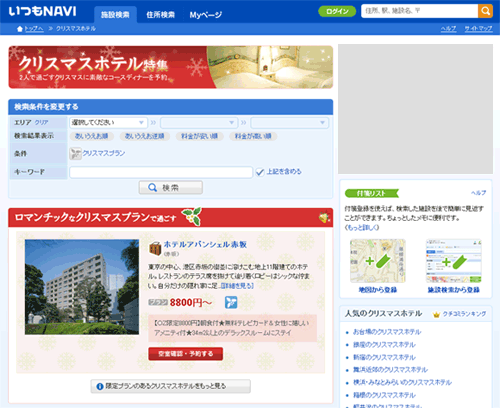The height and width of the screenshot is (408, 500).
Task: Select the あいうえお順 sort option
Action: coord(91,136)
